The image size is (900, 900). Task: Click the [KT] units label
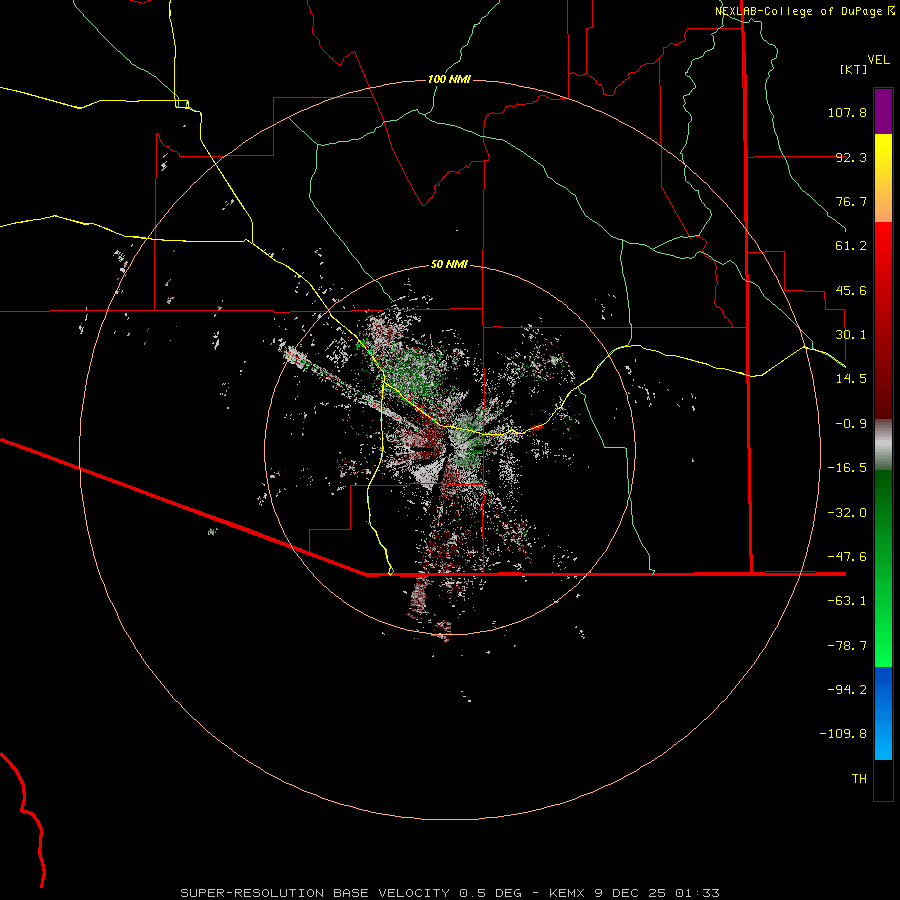coord(854,69)
